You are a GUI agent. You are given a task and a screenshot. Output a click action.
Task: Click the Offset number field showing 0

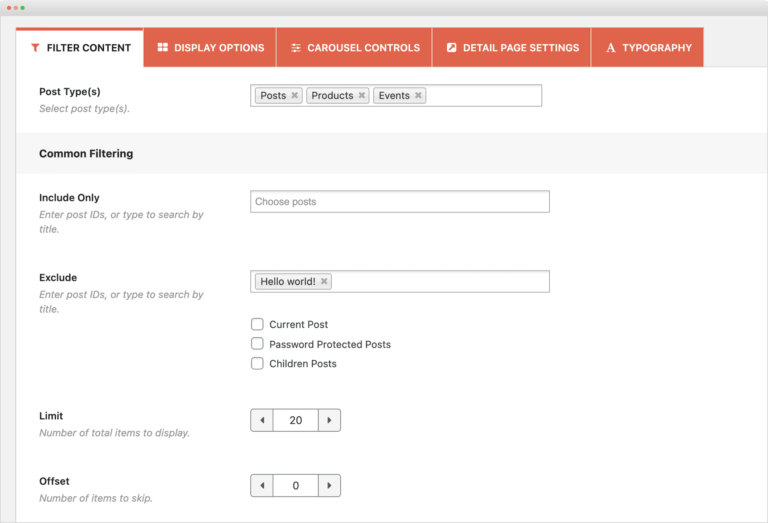(x=295, y=486)
